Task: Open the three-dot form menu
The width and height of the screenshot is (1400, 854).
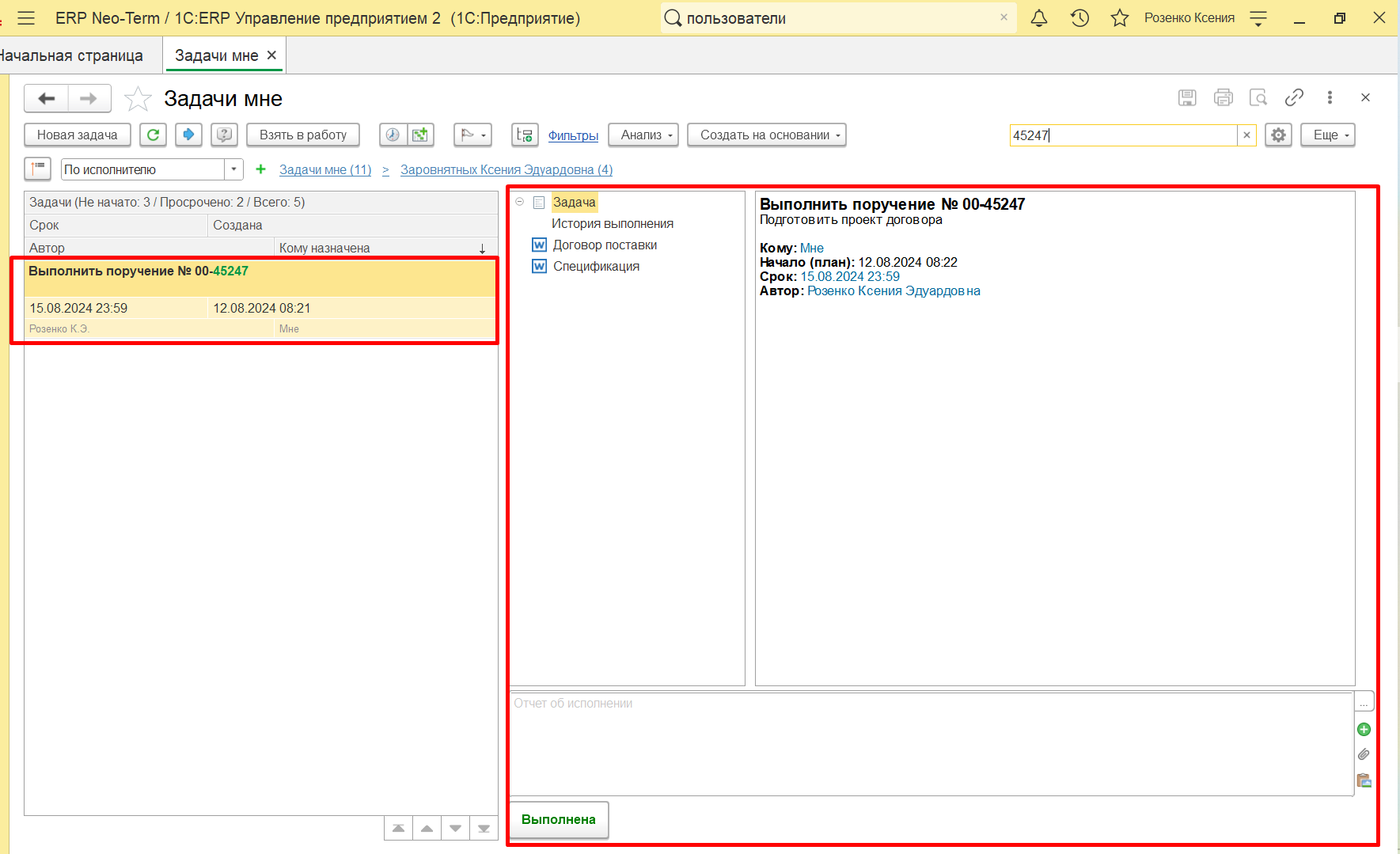Action: [1330, 97]
